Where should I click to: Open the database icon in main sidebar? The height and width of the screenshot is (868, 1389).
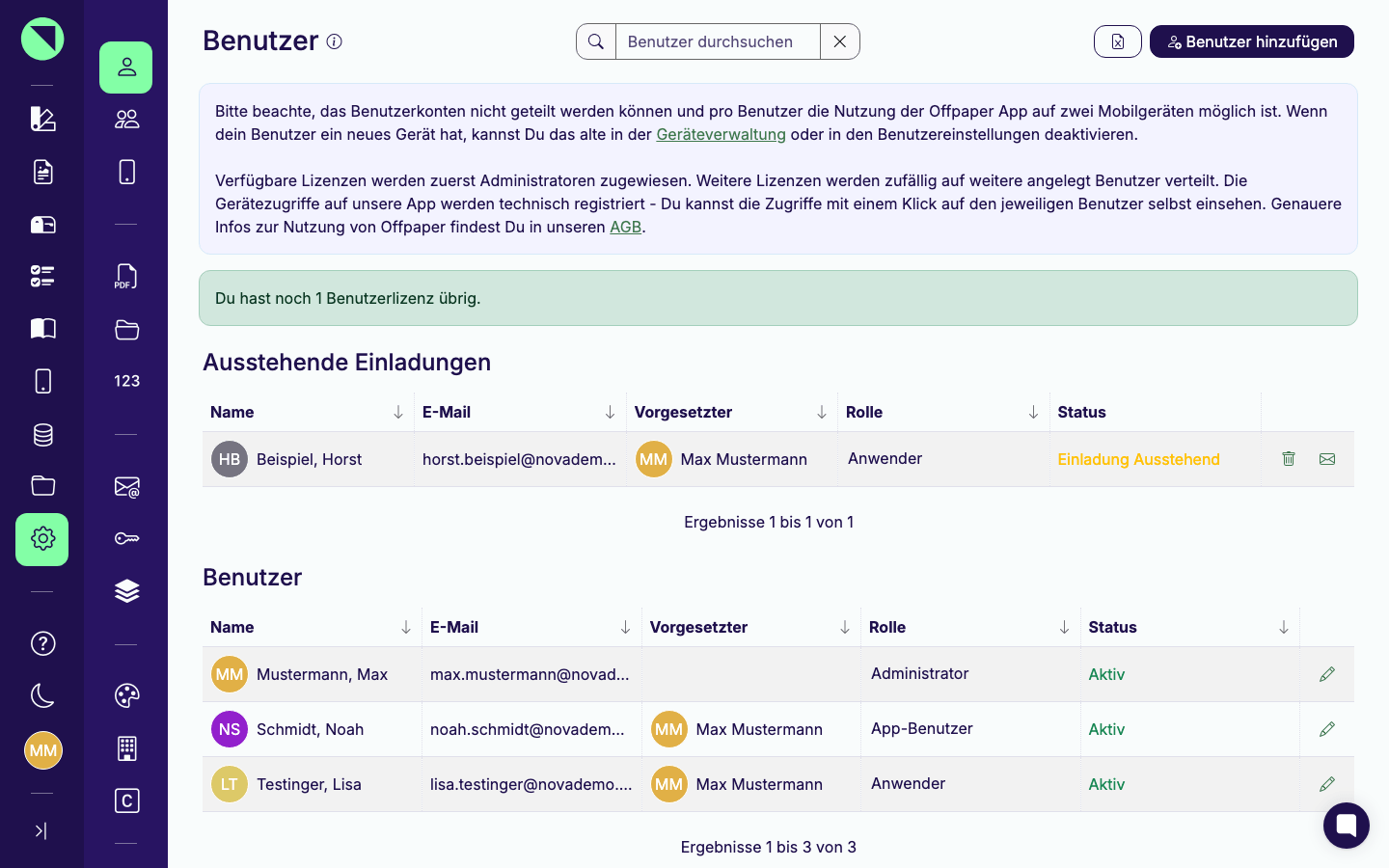pos(42,435)
